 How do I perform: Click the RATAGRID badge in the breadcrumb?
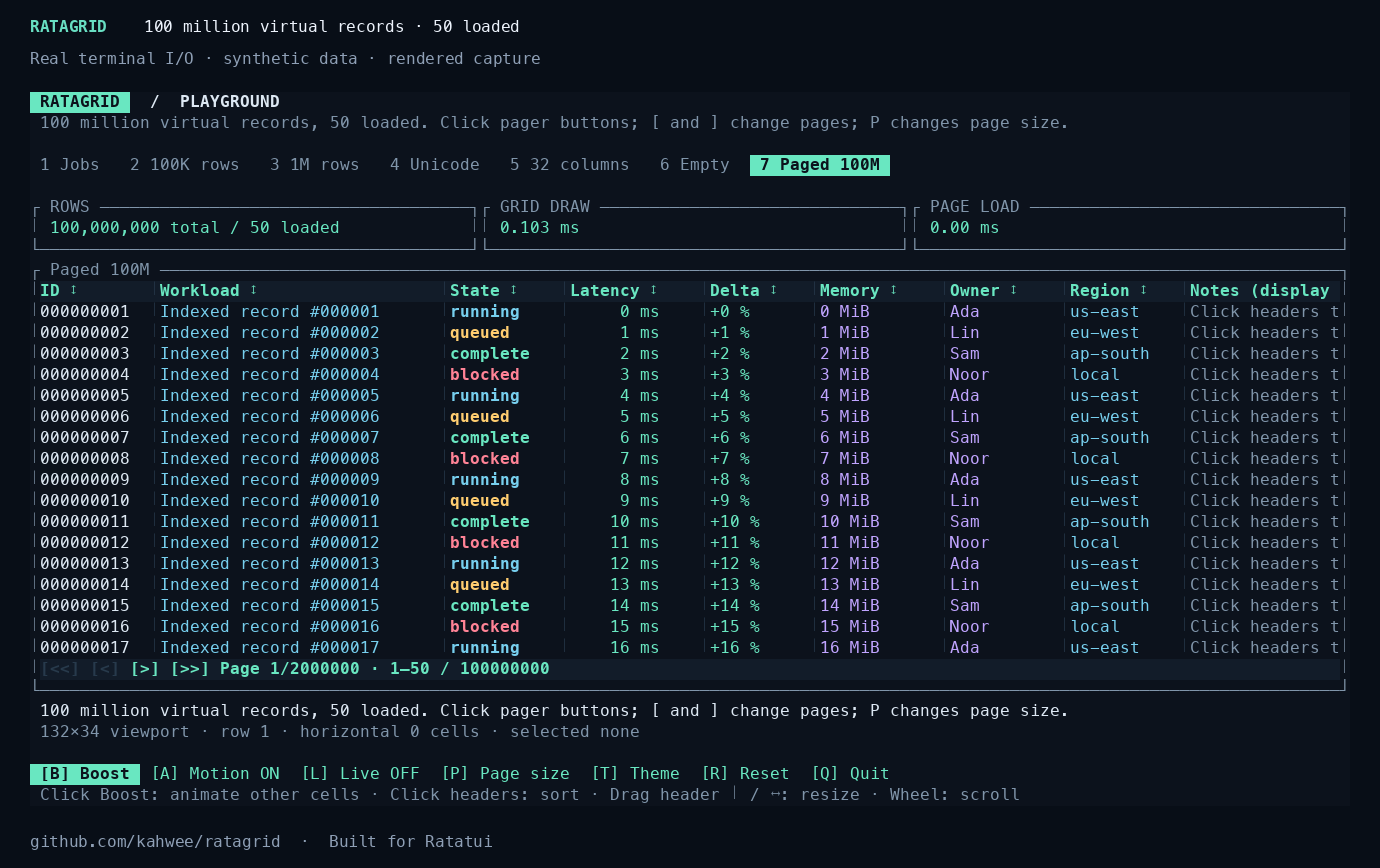tap(80, 102)
